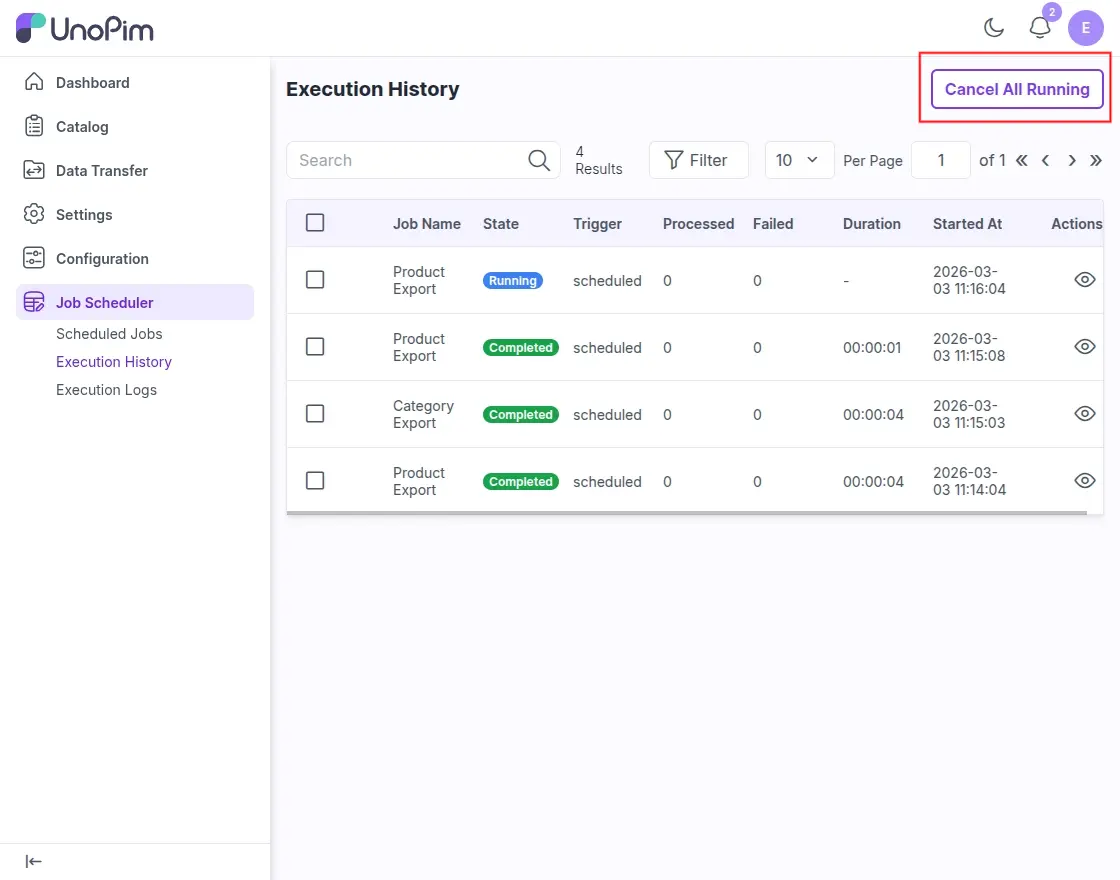This screenshot has width=1120, height=880.
Task: Click the Running status badge
Action: click(513, 281)
